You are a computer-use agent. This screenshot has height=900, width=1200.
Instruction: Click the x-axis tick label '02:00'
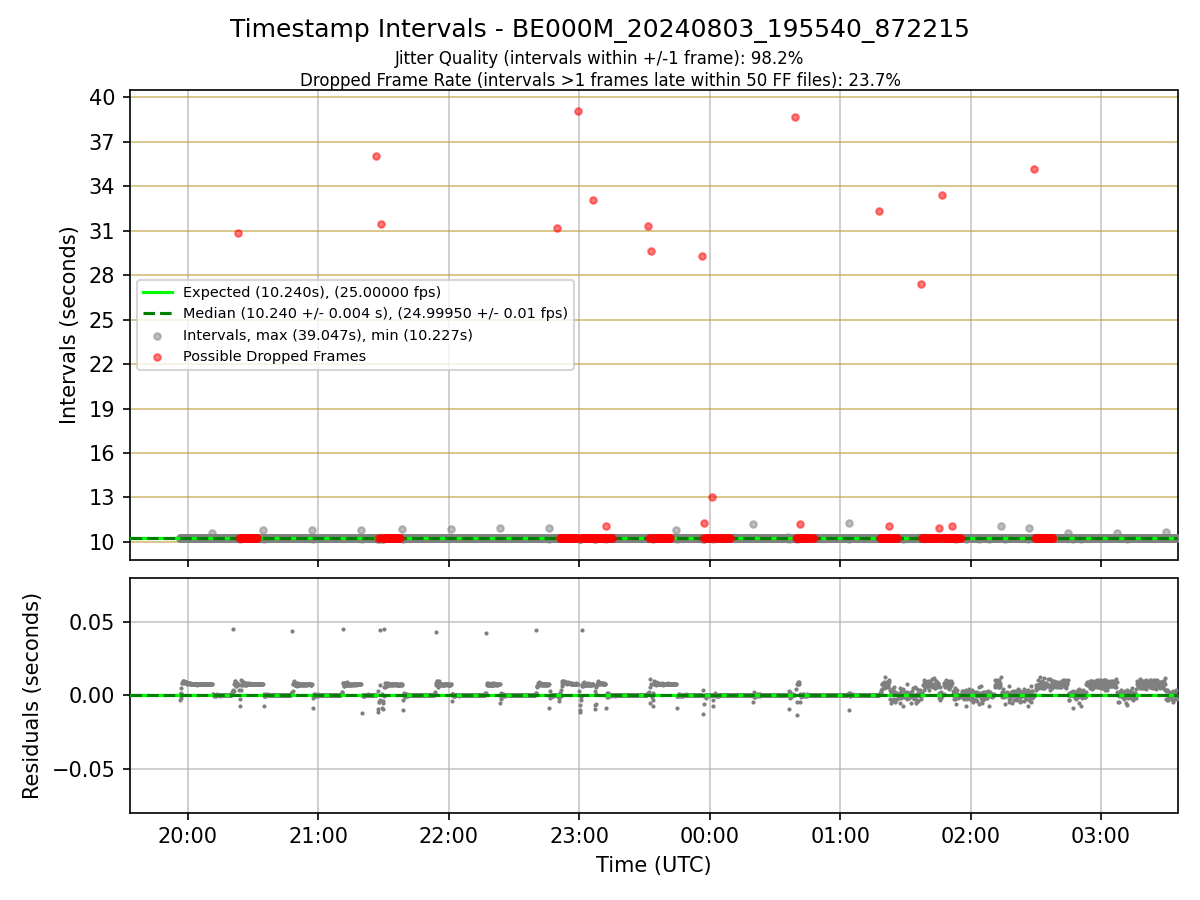pyautogui.click(x=971, y=836)
